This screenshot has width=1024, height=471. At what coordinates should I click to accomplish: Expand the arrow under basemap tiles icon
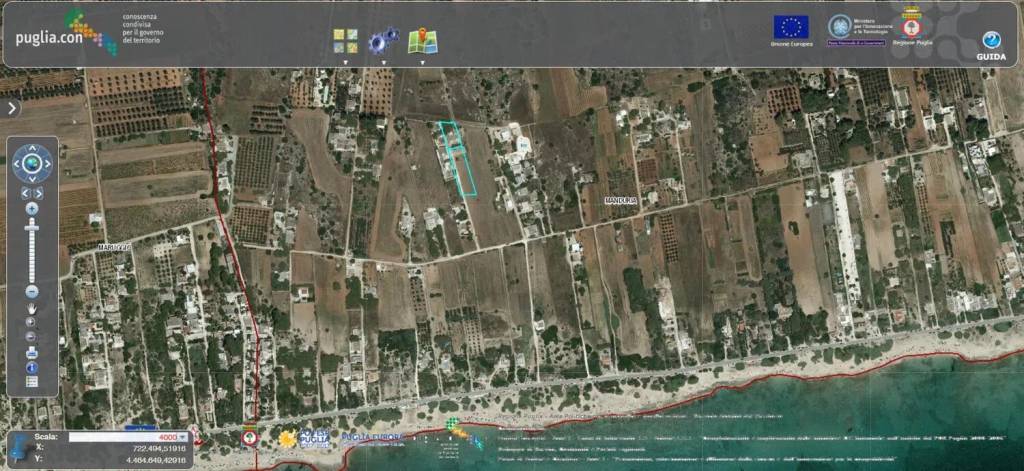[345, 62]
